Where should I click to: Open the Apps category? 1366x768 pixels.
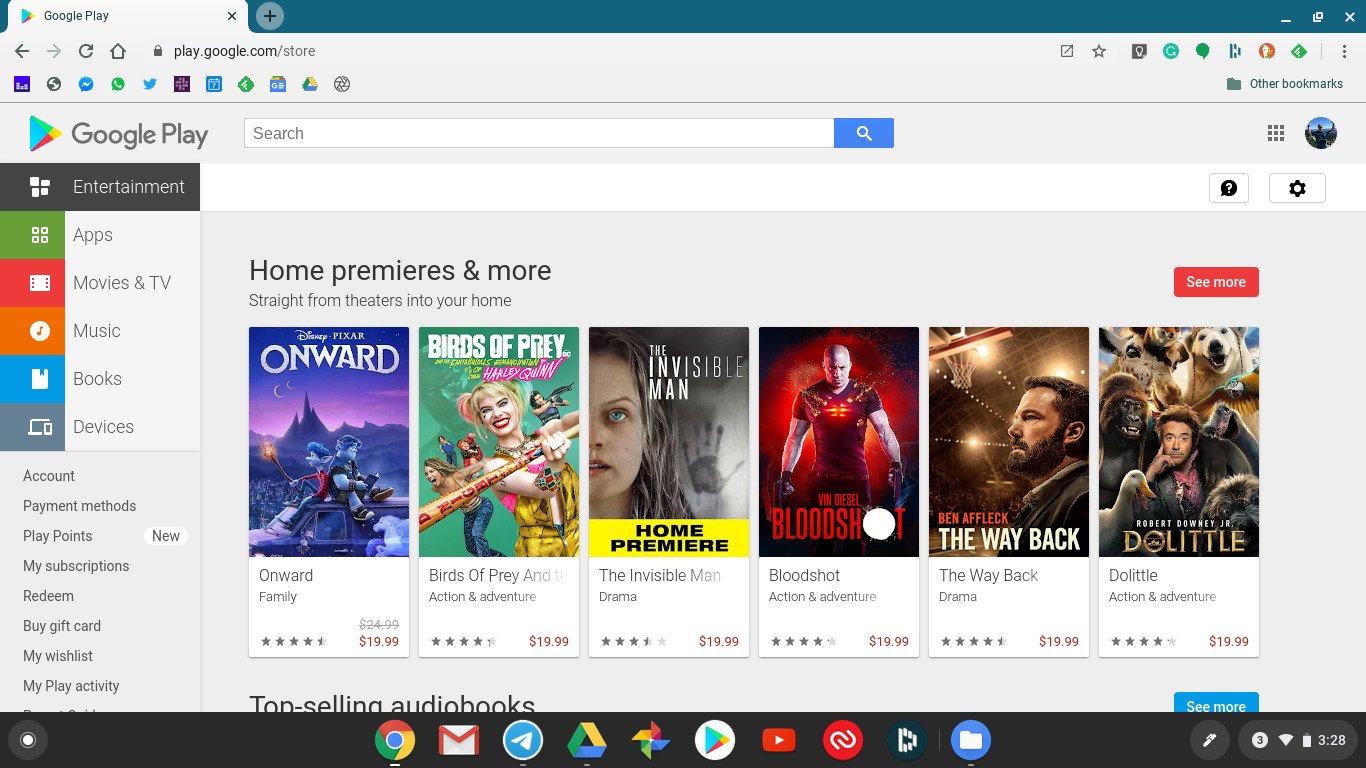click(100, 235)
